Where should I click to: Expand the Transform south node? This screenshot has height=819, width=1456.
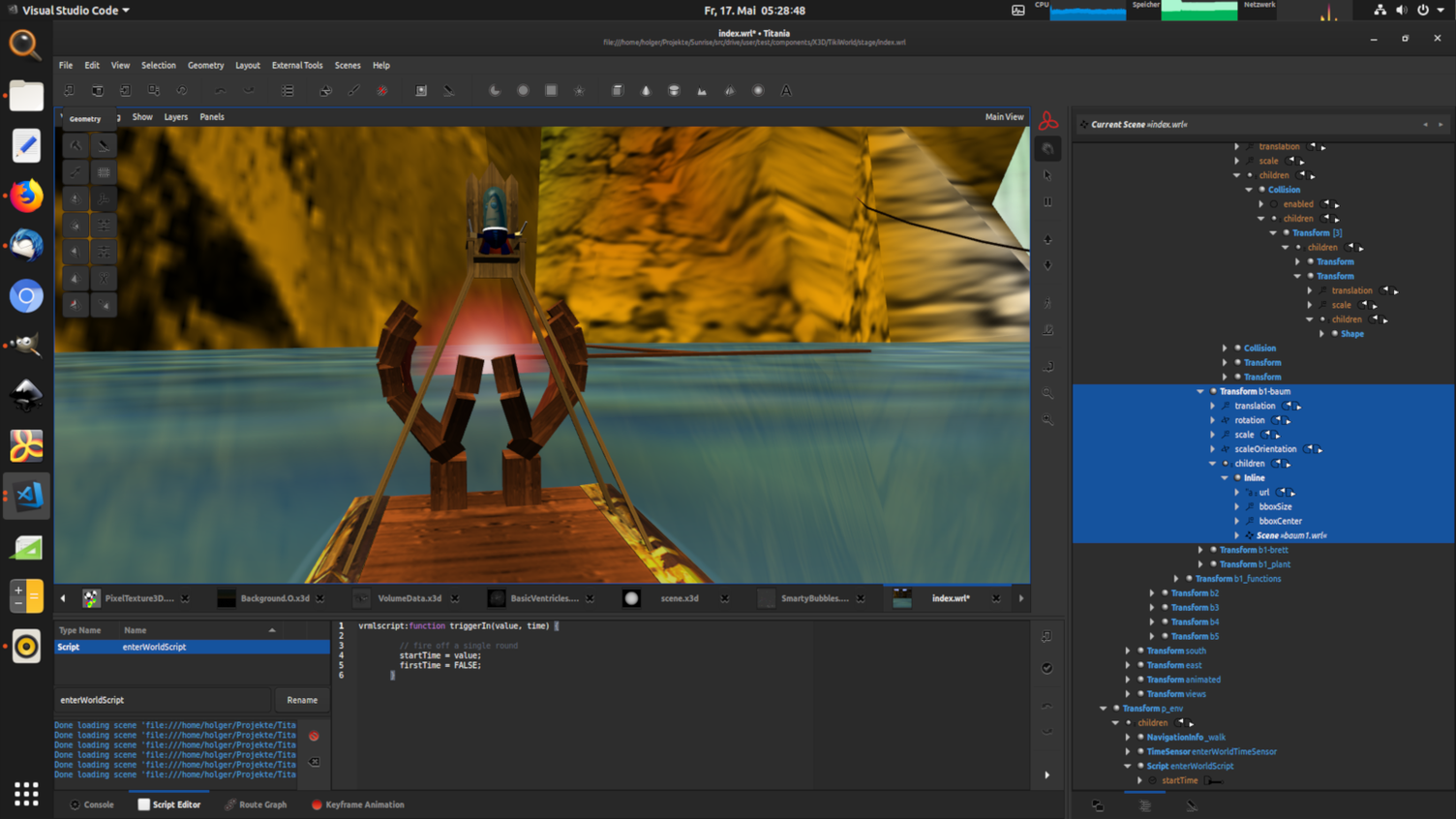point(1128,651)
